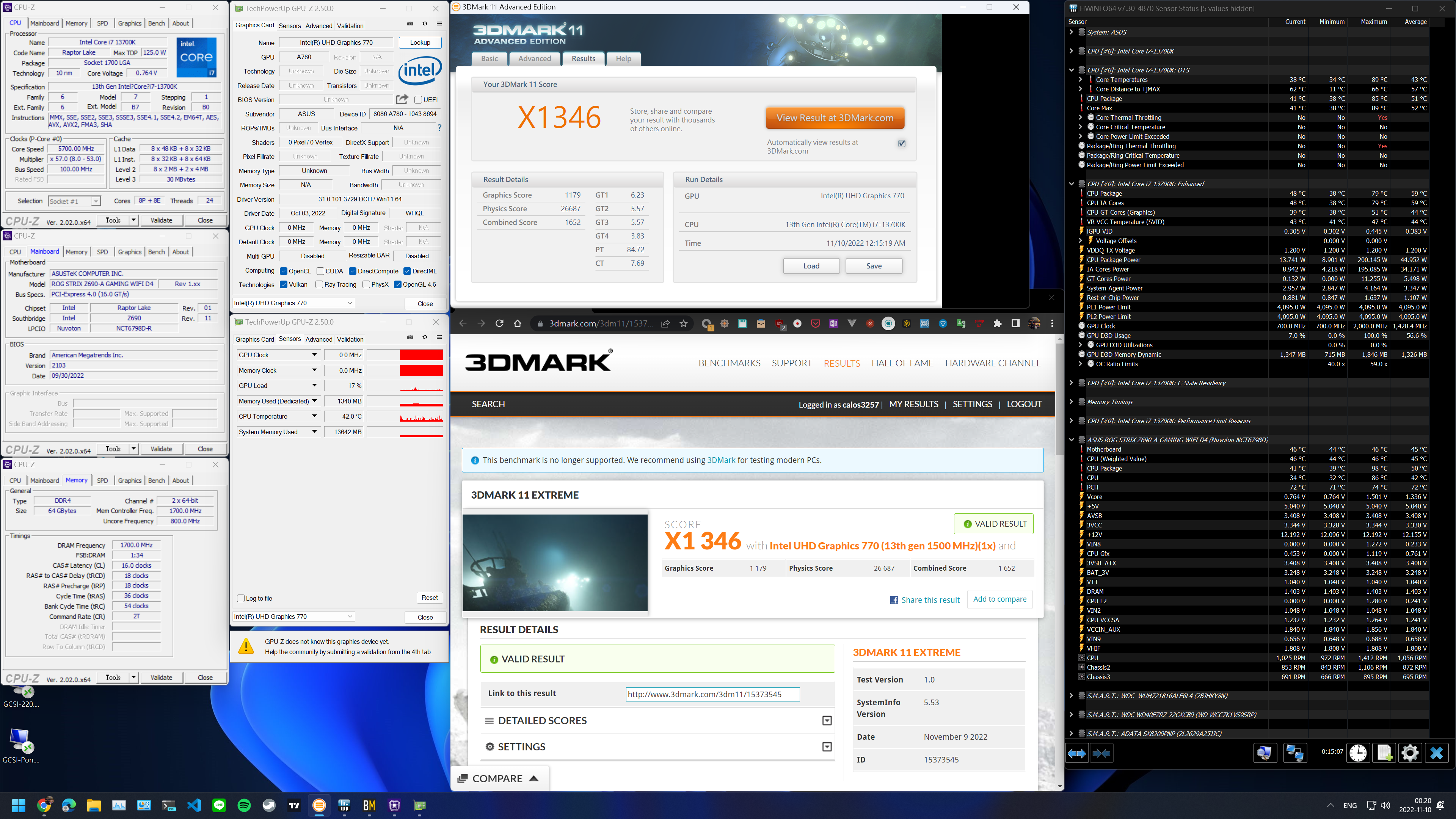Collapse the CPU DTS sensor group
Viewport: 1456px width, 819px height.
[x=1071, y=70]
